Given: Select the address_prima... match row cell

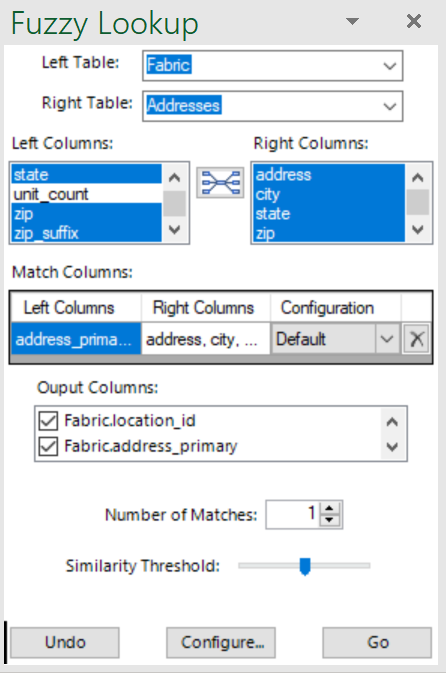Looking at the screenshot, I should pos(76,339).
